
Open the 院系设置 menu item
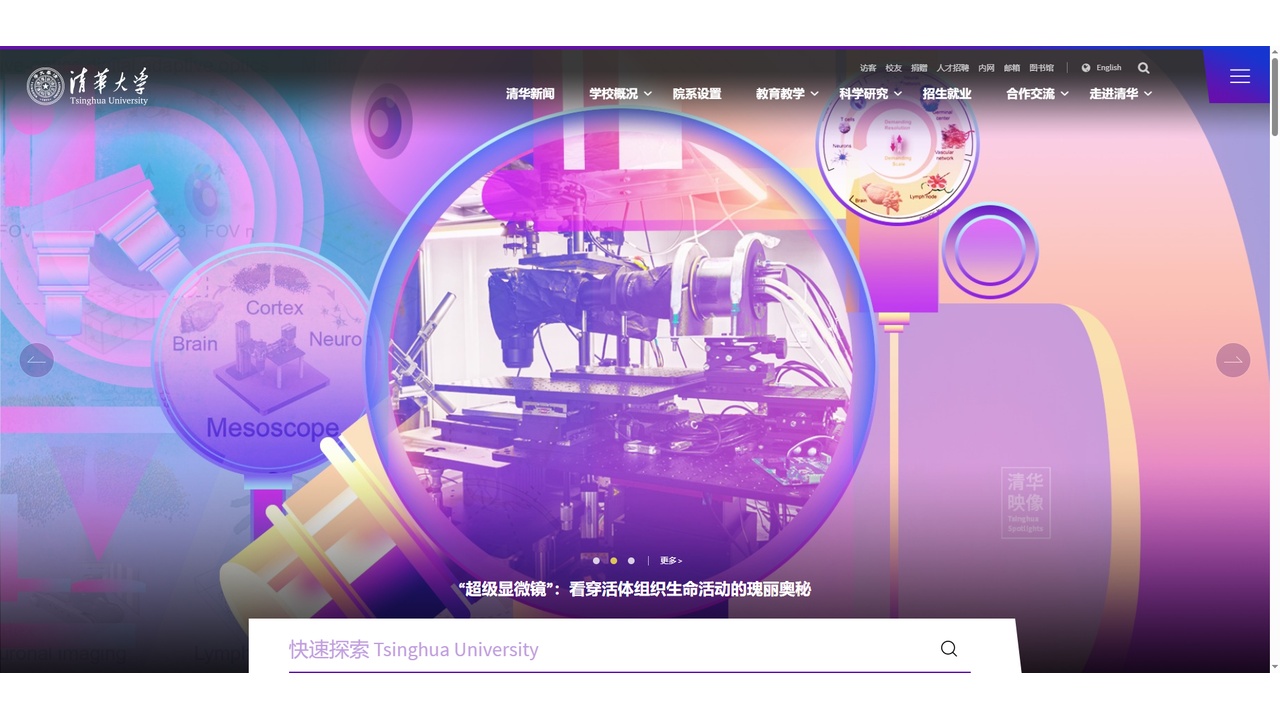pyautogui.click(x=696, y=93)
